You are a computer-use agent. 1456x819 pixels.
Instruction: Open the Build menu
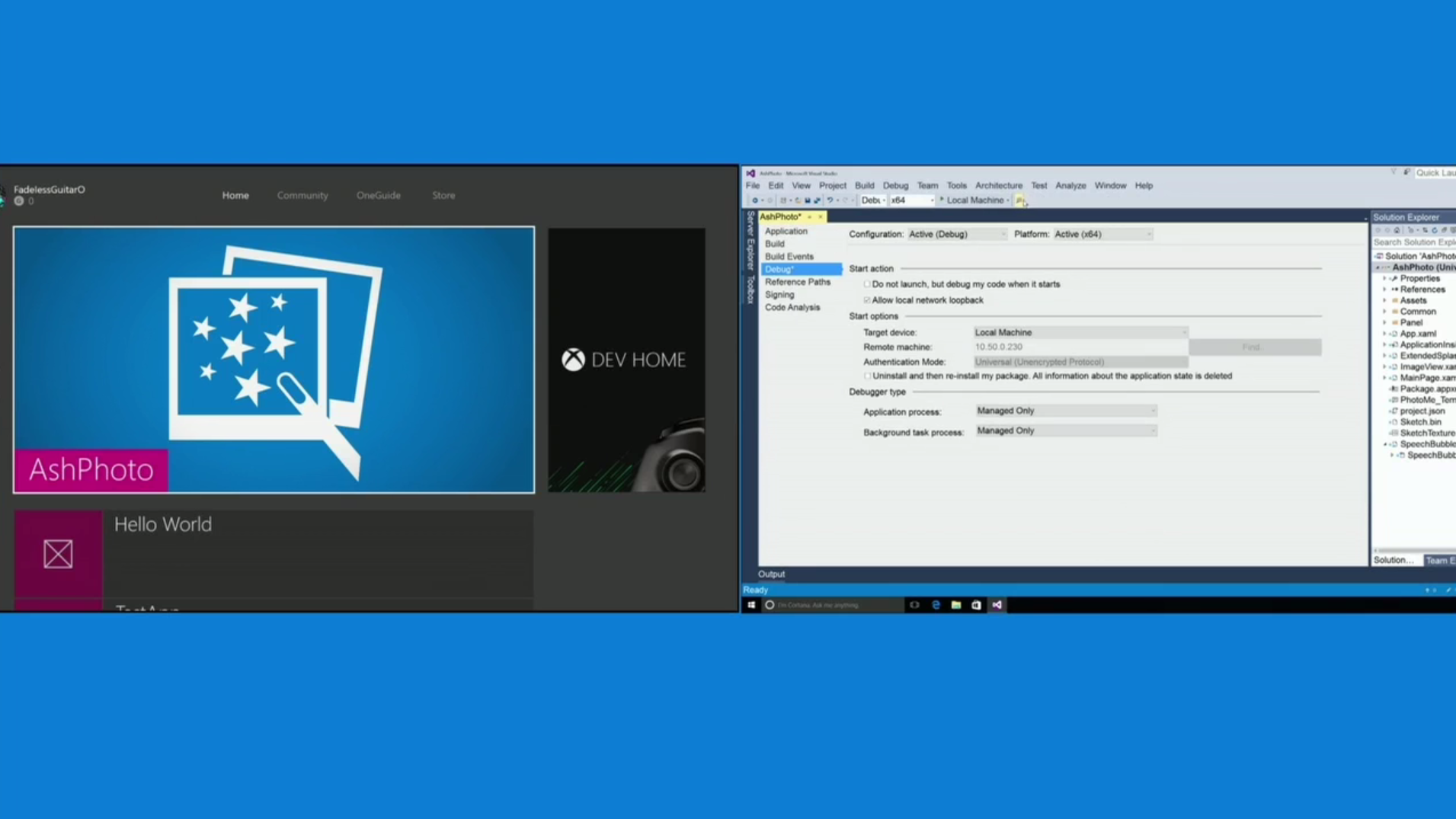pyautogui.click(x=865, y=185)
